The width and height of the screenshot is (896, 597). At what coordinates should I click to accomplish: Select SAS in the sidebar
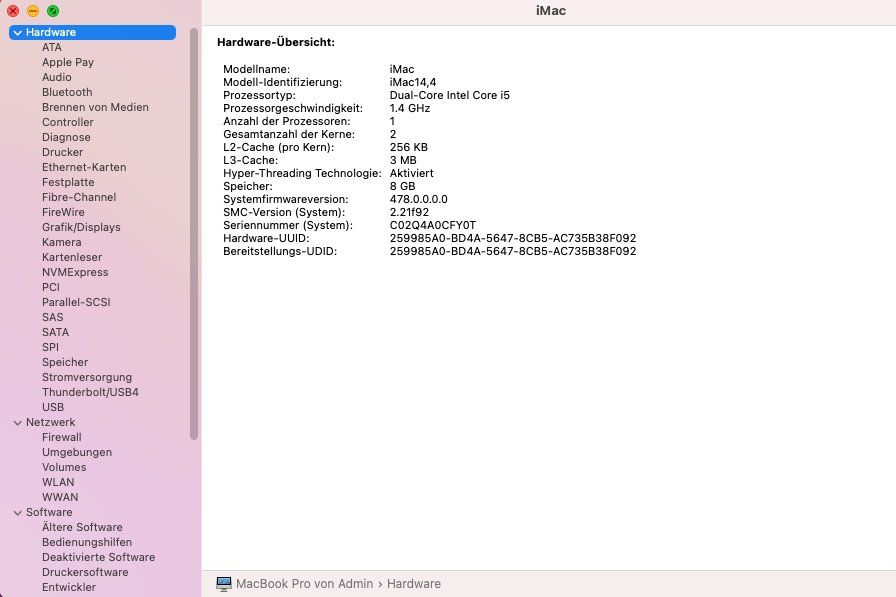pos(52,317)
